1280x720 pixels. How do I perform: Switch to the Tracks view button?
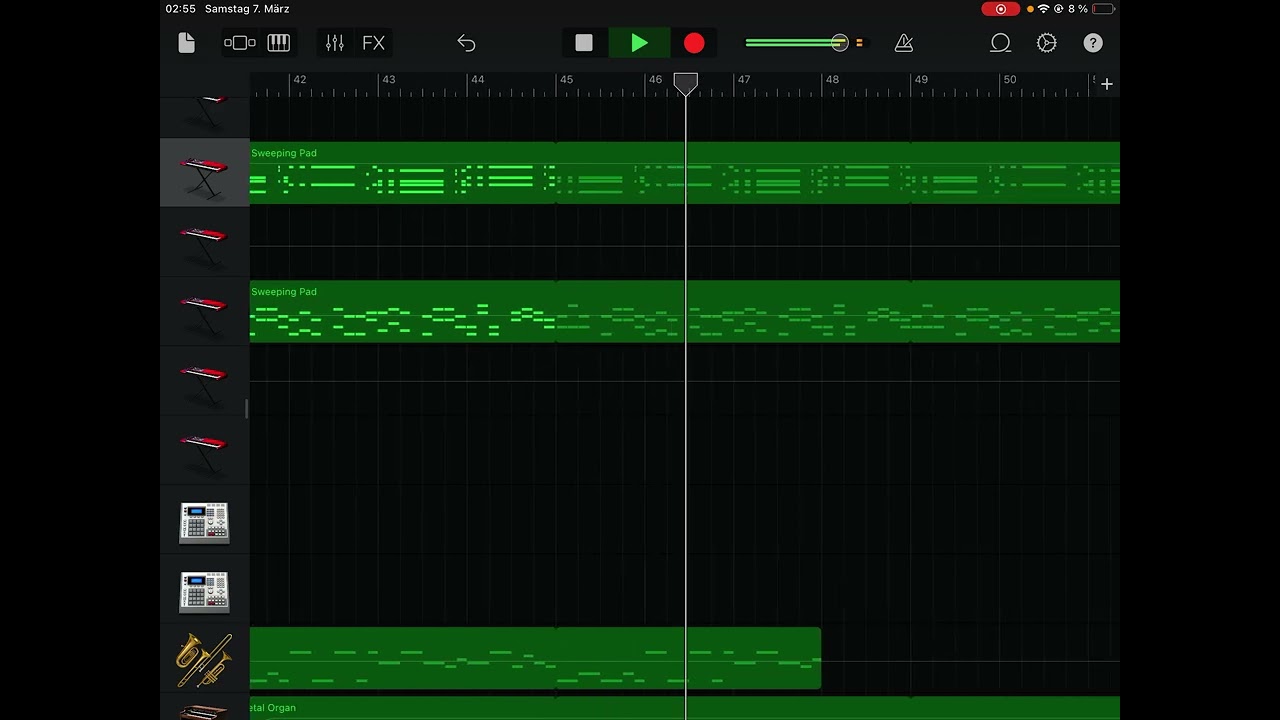click(x=240, y=43)
